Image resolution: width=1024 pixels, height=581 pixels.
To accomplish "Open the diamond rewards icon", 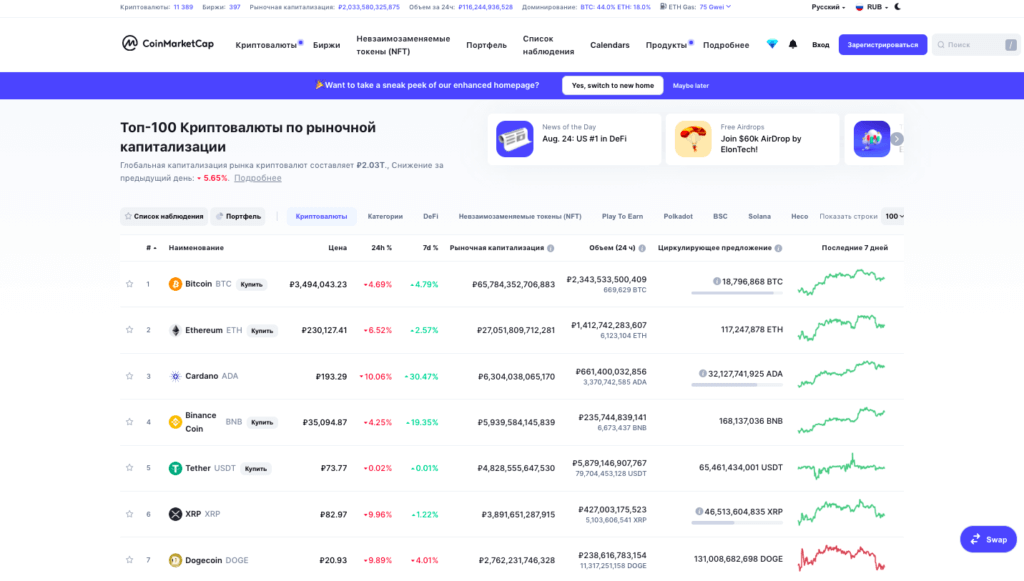I will [x=772, y=45].
